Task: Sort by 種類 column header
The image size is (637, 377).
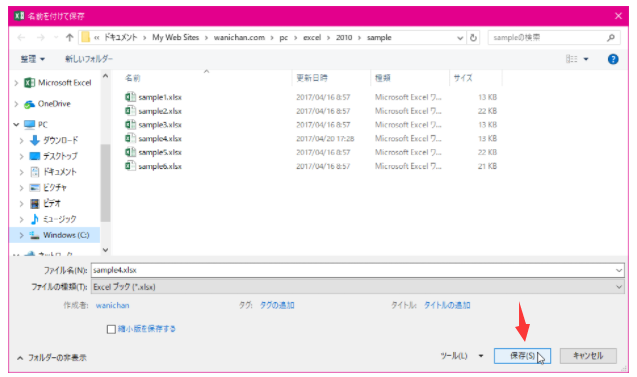Action: click(383, 78)
